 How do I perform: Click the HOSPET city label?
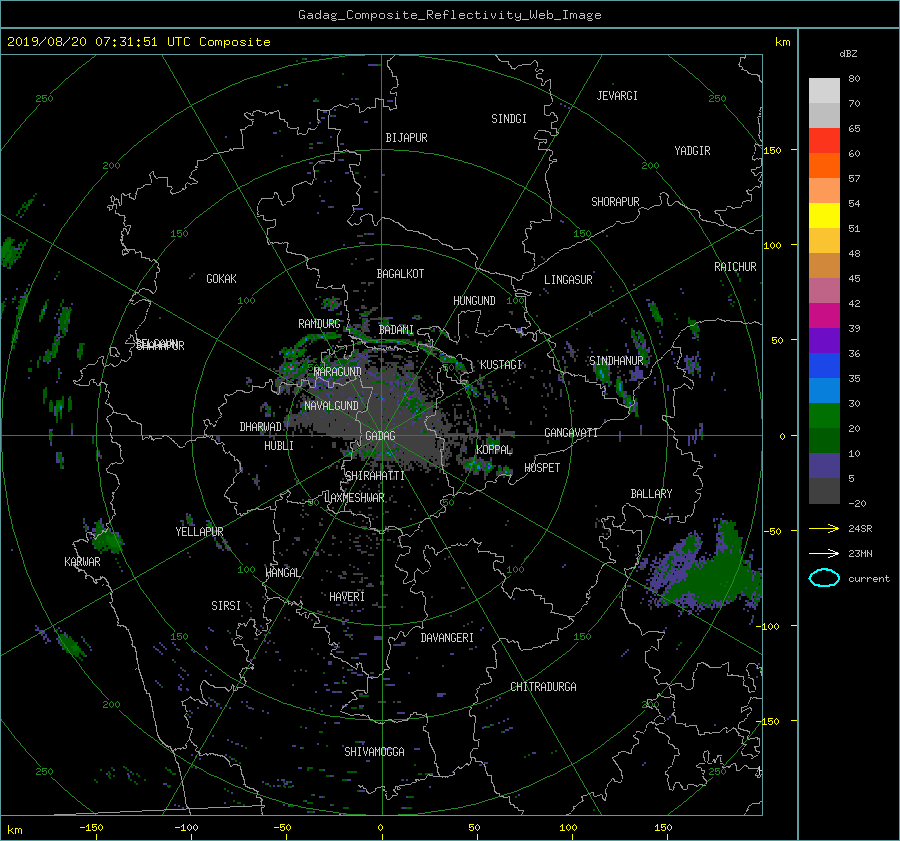coord(542,468)
